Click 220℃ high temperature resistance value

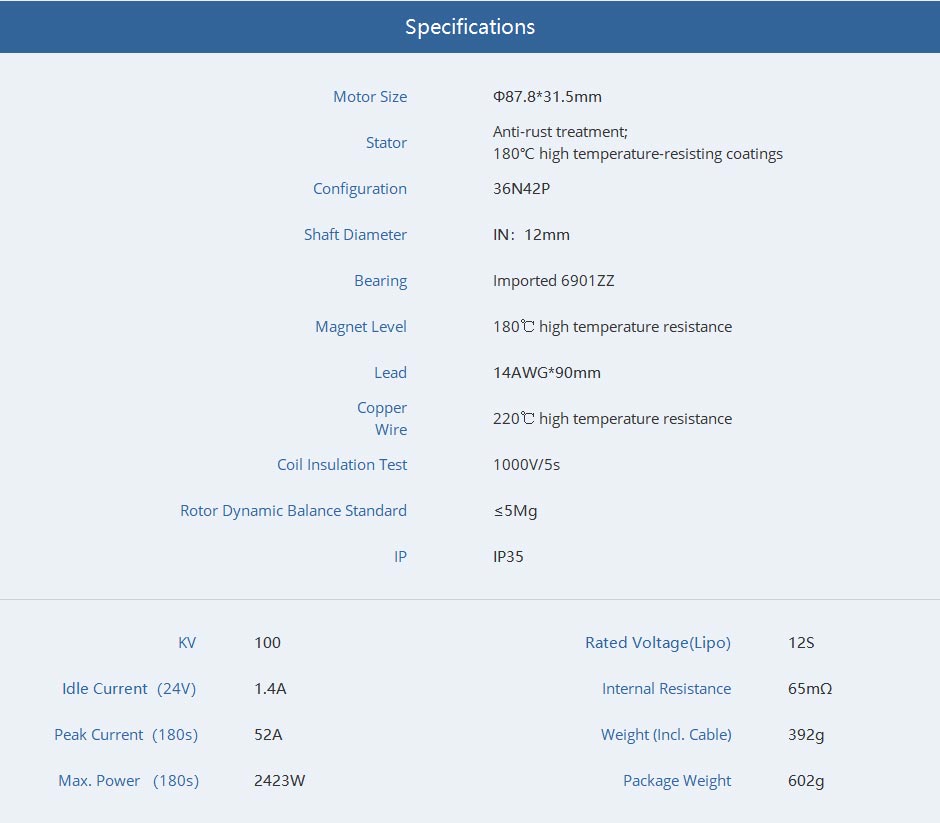[612, 418]
